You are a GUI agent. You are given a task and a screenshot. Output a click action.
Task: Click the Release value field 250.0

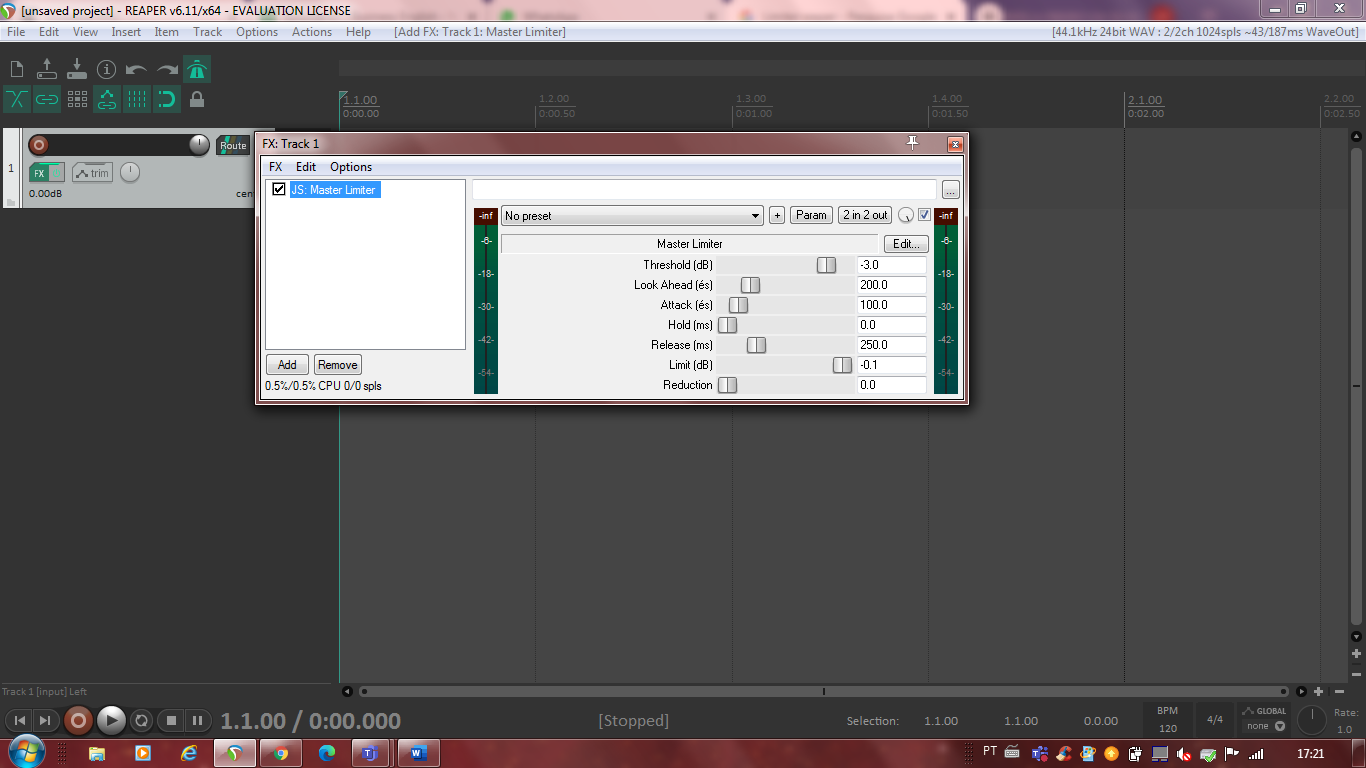pos(892,345)
